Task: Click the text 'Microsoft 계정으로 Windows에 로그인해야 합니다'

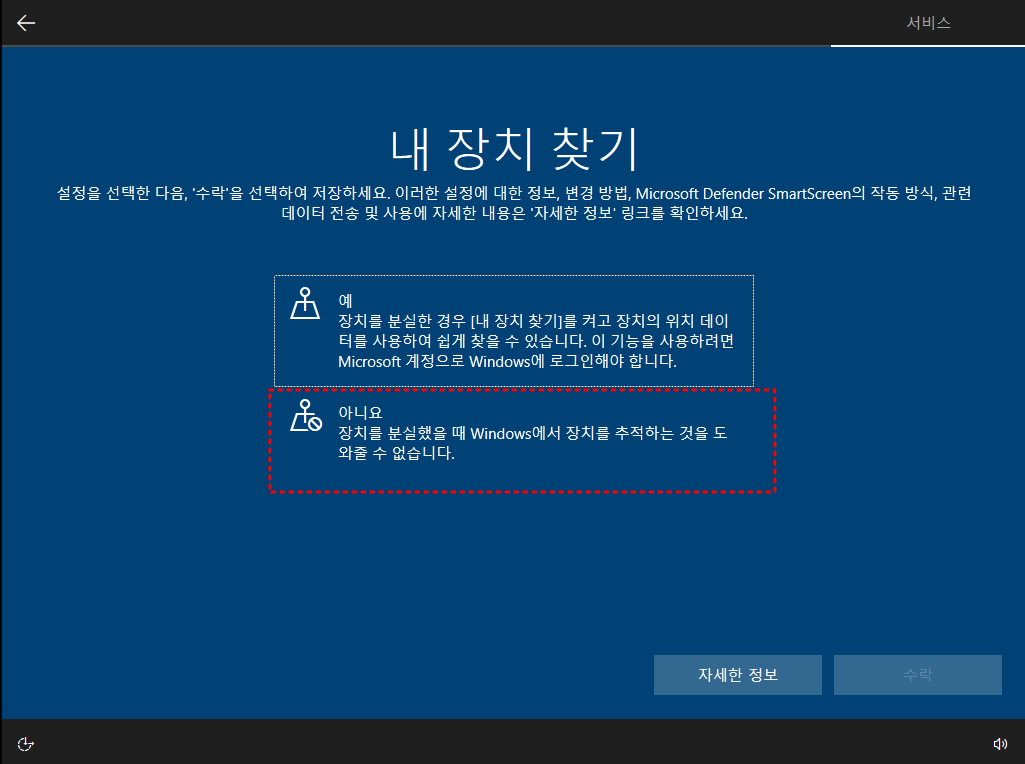Action: pyautogui.click(x=507, y=361)
